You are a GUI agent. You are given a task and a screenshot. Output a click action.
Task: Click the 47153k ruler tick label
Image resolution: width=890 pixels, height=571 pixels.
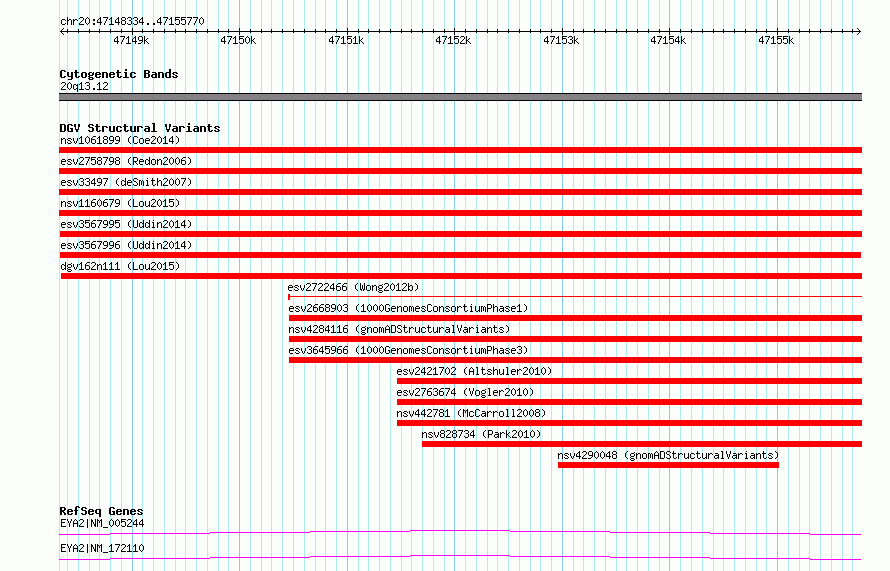561,40
